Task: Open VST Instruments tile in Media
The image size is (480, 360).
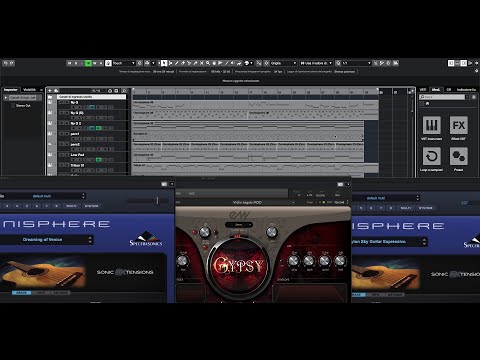Action: (x=432, y=125)
